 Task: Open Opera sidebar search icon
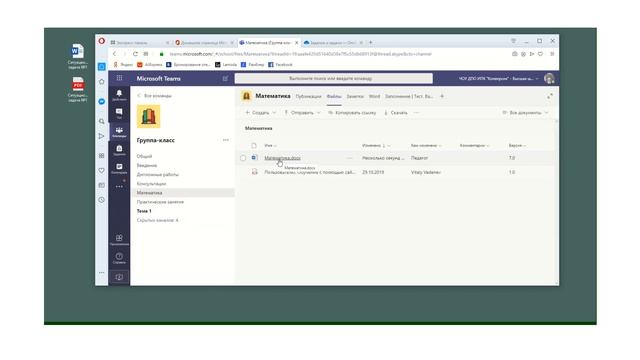102,121
